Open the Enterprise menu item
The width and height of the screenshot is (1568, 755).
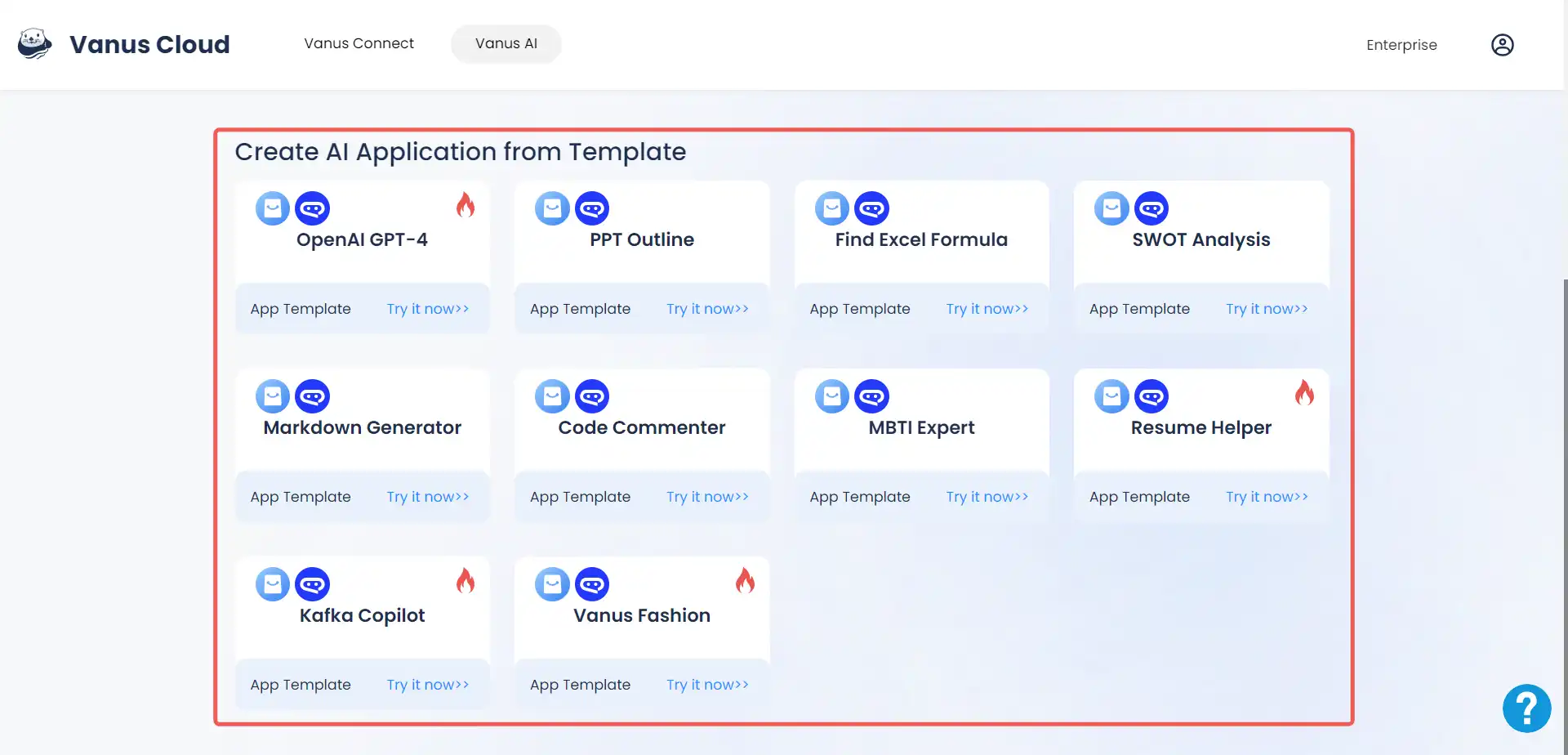coord(1401,45)
